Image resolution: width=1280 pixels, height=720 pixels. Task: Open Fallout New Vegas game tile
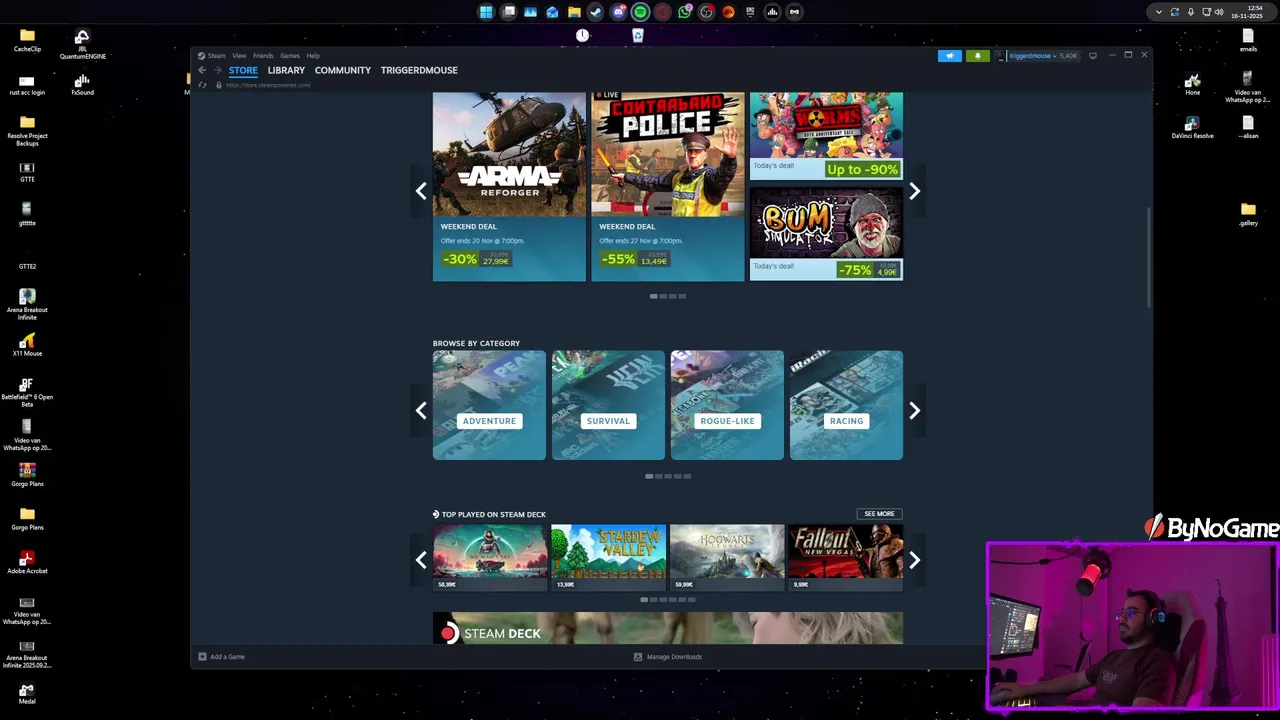pyautogui.click(x=846, y=558)
